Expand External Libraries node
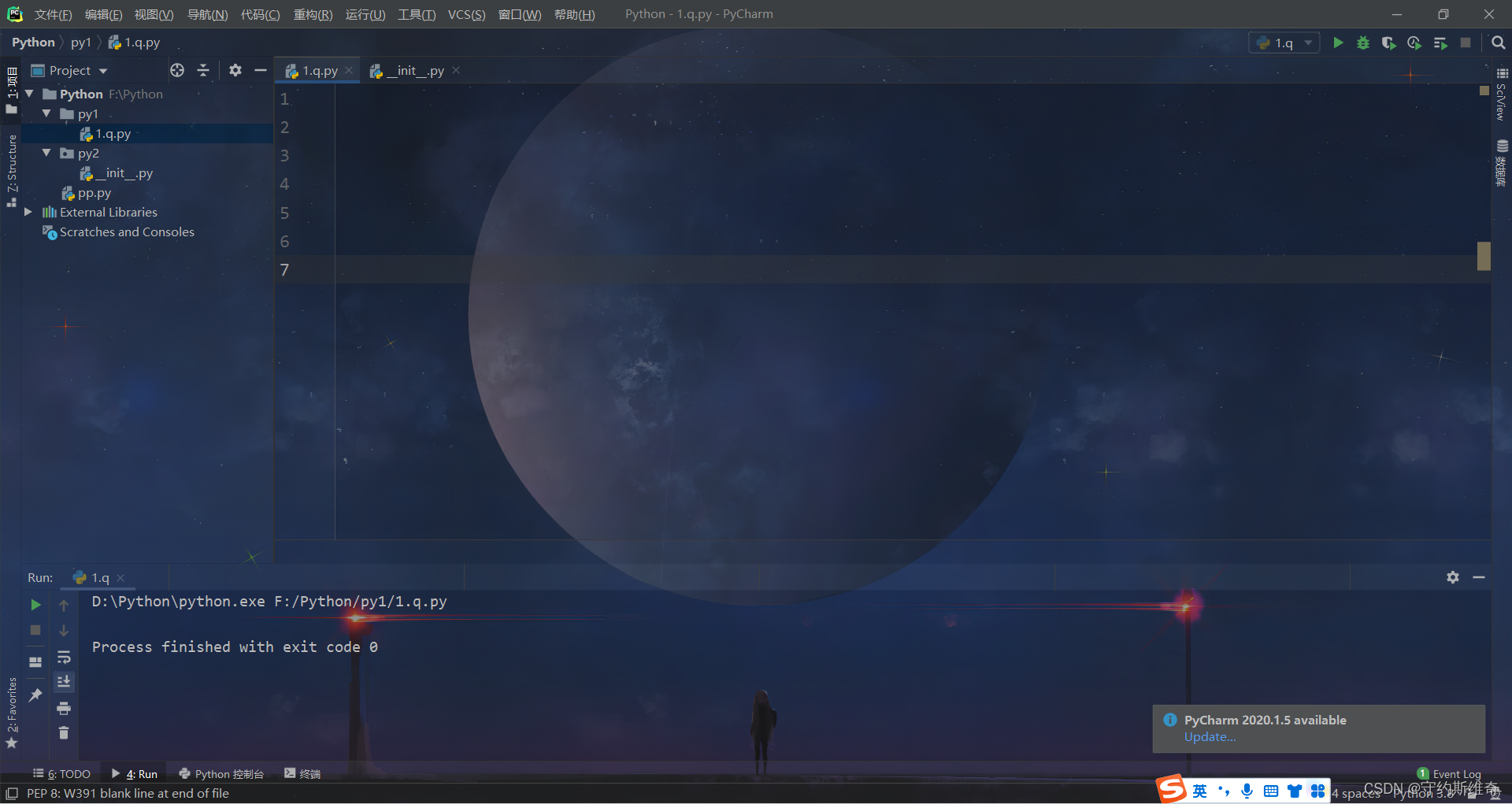1512x804 pixels. 28,212
